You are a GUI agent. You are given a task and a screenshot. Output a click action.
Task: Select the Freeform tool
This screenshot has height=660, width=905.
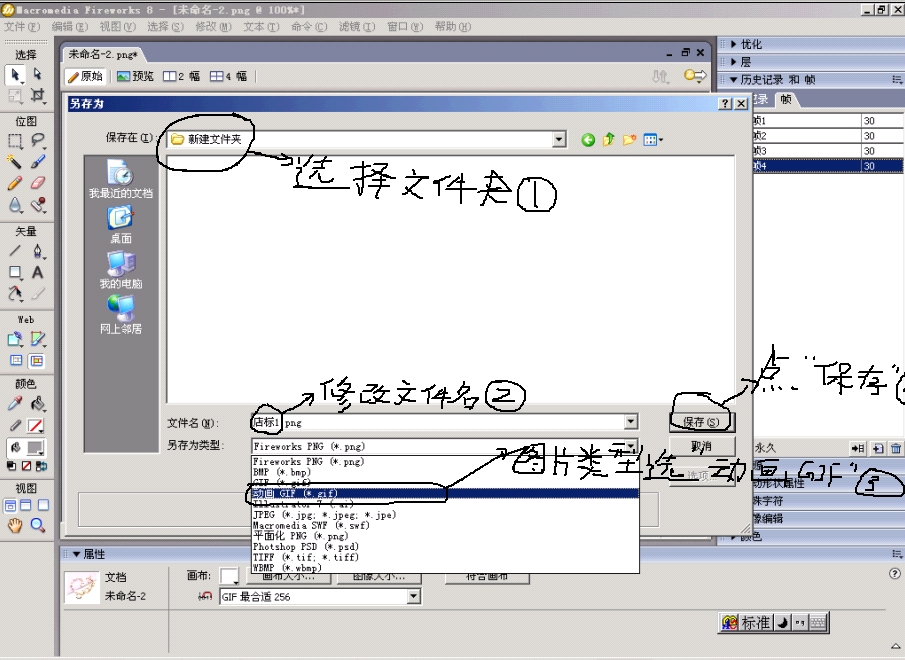point(15,294)
